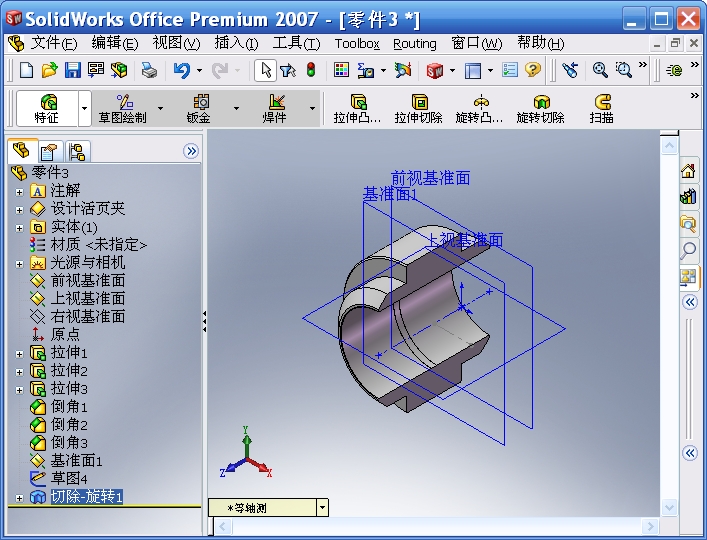
Task: Open the Toolbox menu
Action: pos(357,44)
